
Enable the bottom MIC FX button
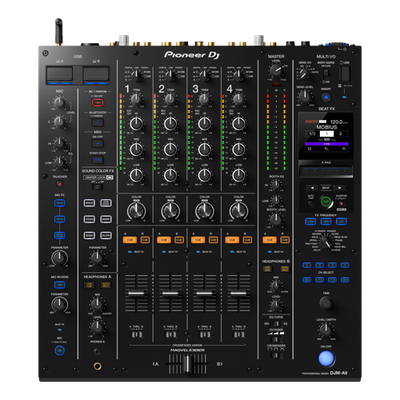[60, 235]
